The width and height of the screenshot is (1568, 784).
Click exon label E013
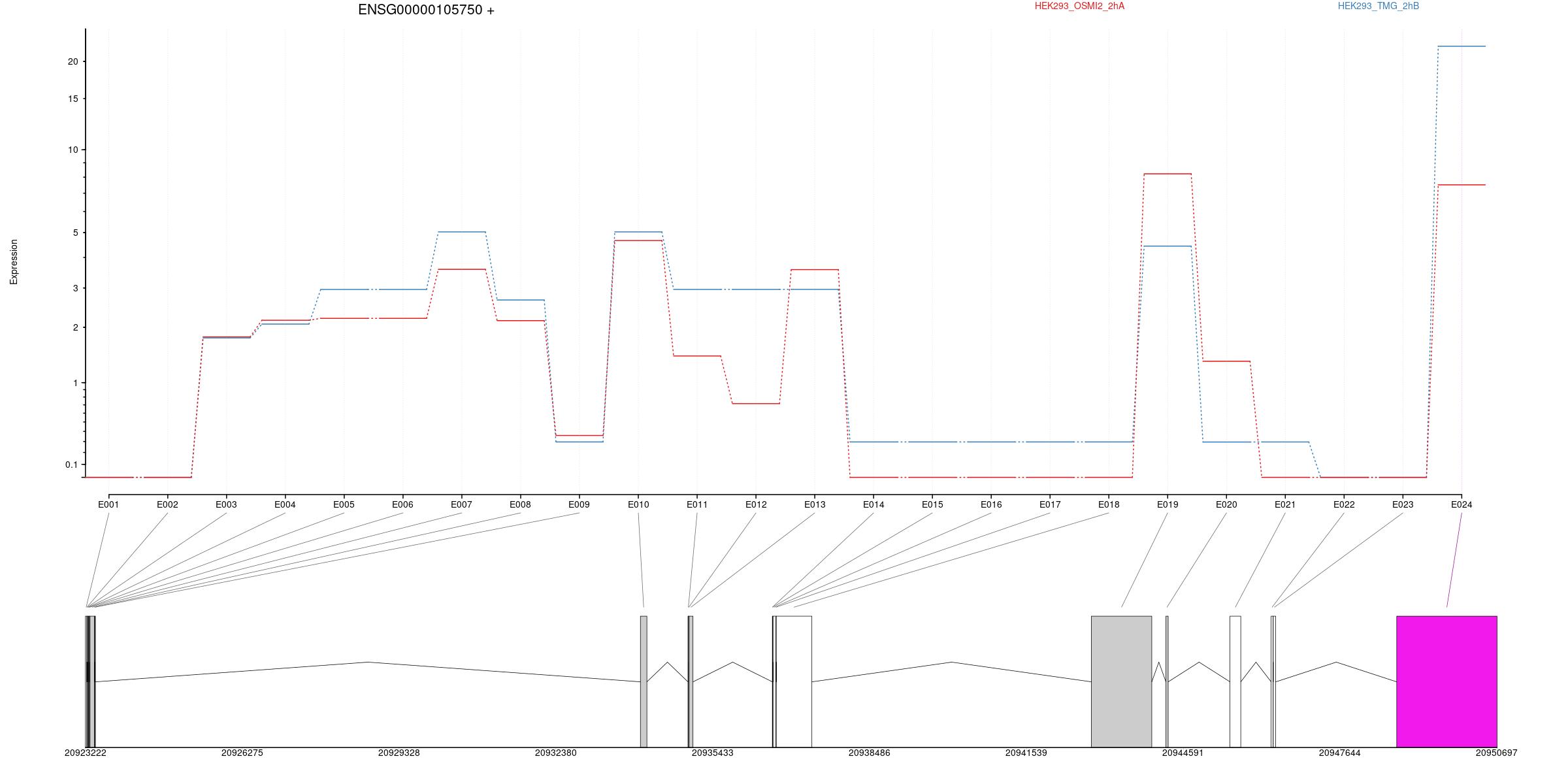click(x=815, y=504)
